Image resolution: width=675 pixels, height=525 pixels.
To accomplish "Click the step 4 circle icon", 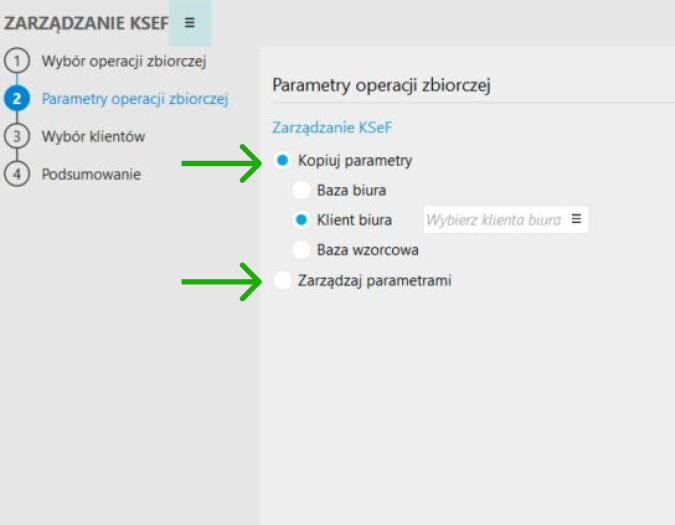I will [17, 173].
